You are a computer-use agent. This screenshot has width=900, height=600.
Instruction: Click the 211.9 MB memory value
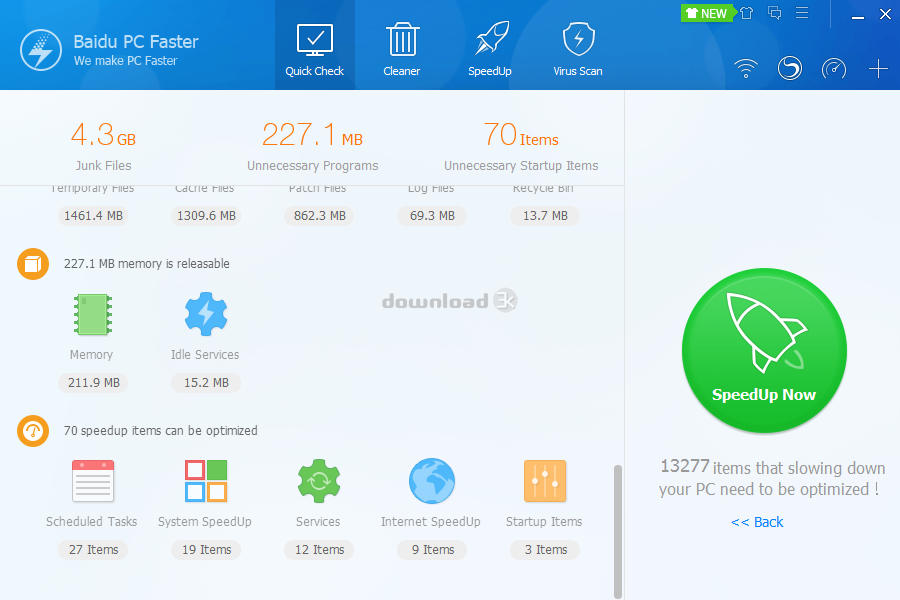click(93, 383)
